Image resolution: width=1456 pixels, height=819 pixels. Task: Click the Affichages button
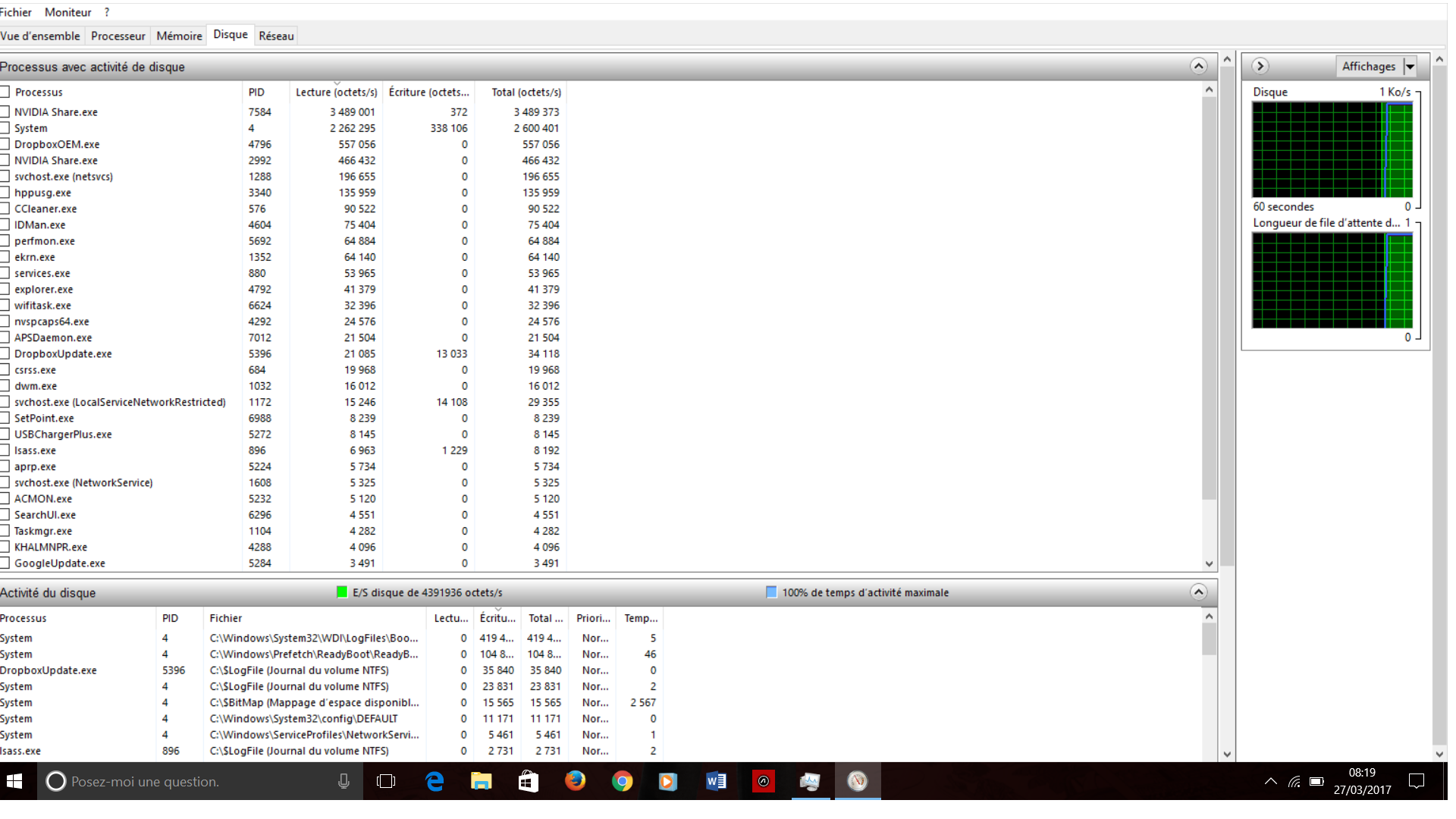[x=1369, y=67]
